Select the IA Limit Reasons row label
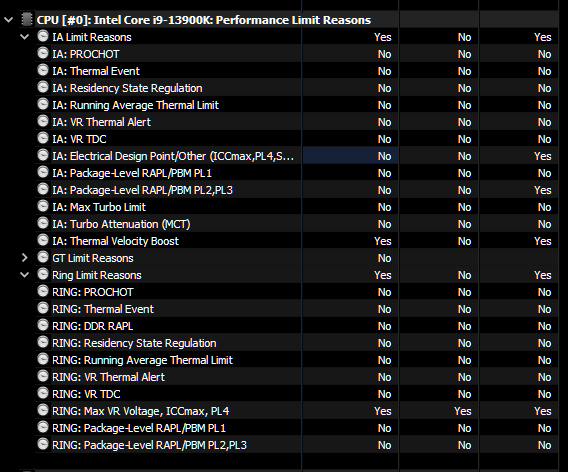 click(92, 37)
